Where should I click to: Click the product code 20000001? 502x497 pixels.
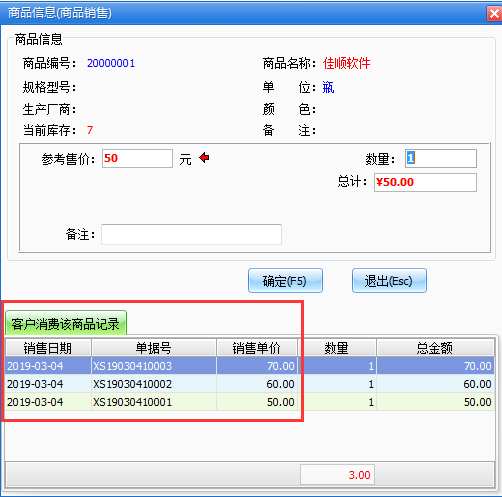111,63
